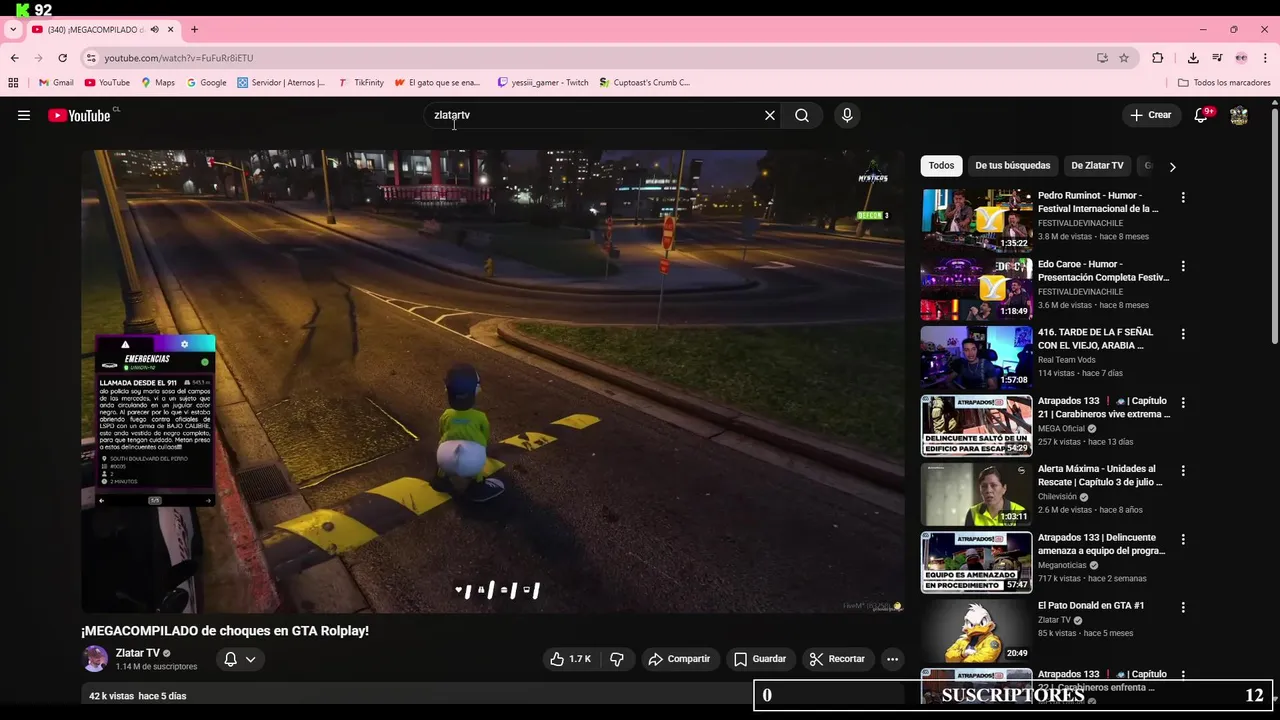Show more filter chips with arrow
The image size is (1280, 720).
click(1172, 167)
